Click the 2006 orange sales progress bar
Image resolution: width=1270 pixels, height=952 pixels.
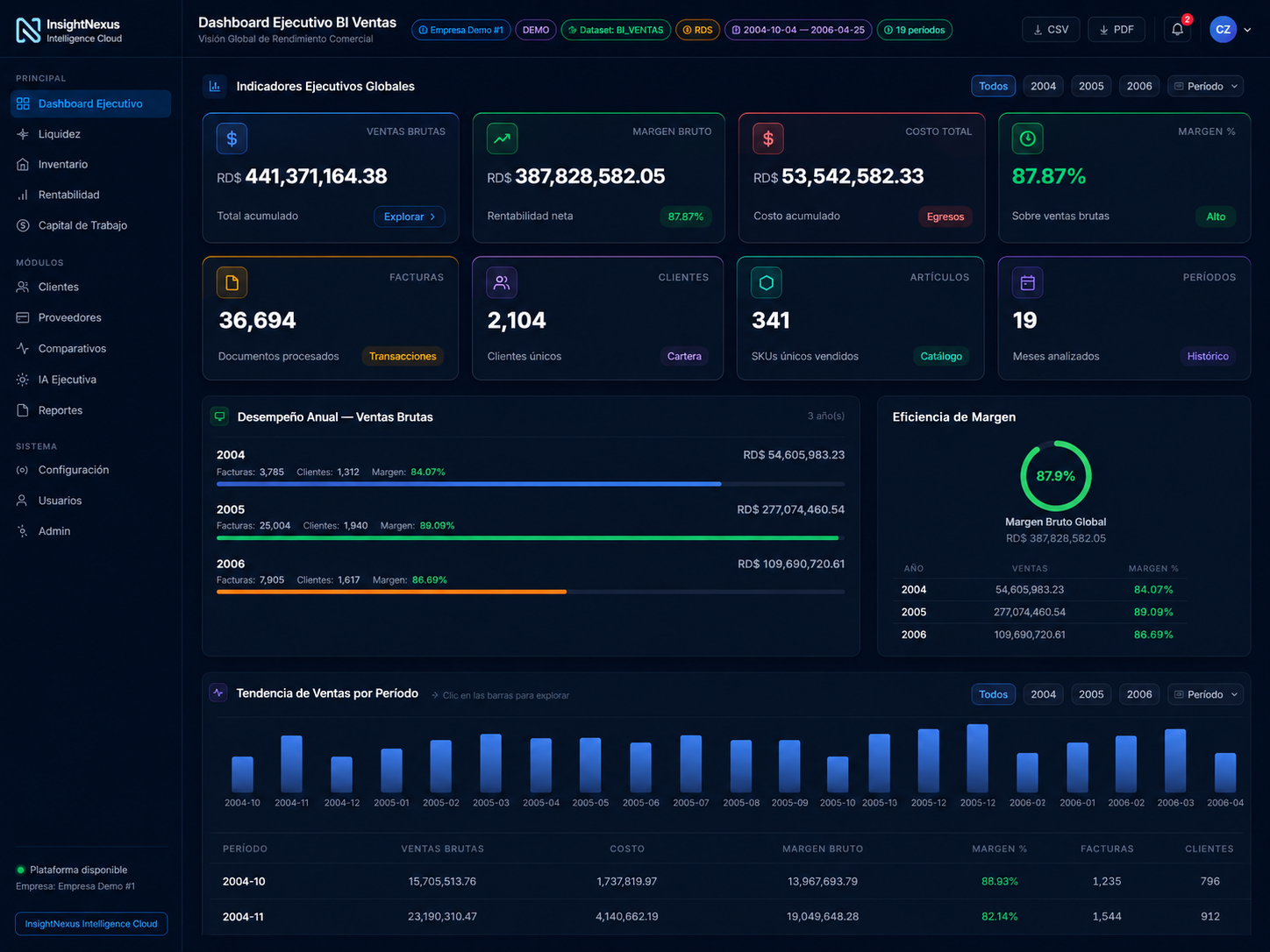click(391, 592)
